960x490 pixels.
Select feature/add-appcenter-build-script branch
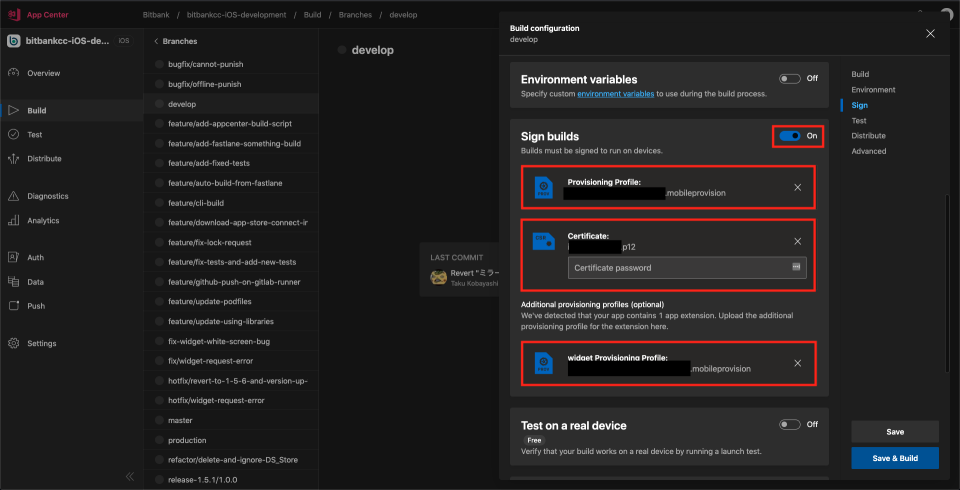pyautogui.click(x=231, y=124)
